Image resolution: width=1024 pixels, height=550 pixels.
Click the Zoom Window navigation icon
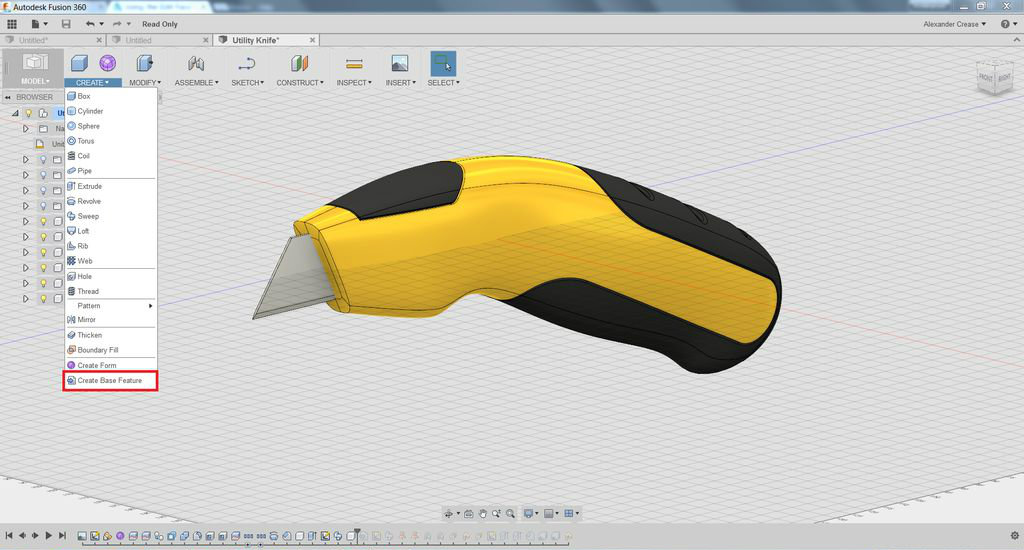pyautogui.click(x=496, y=513)
